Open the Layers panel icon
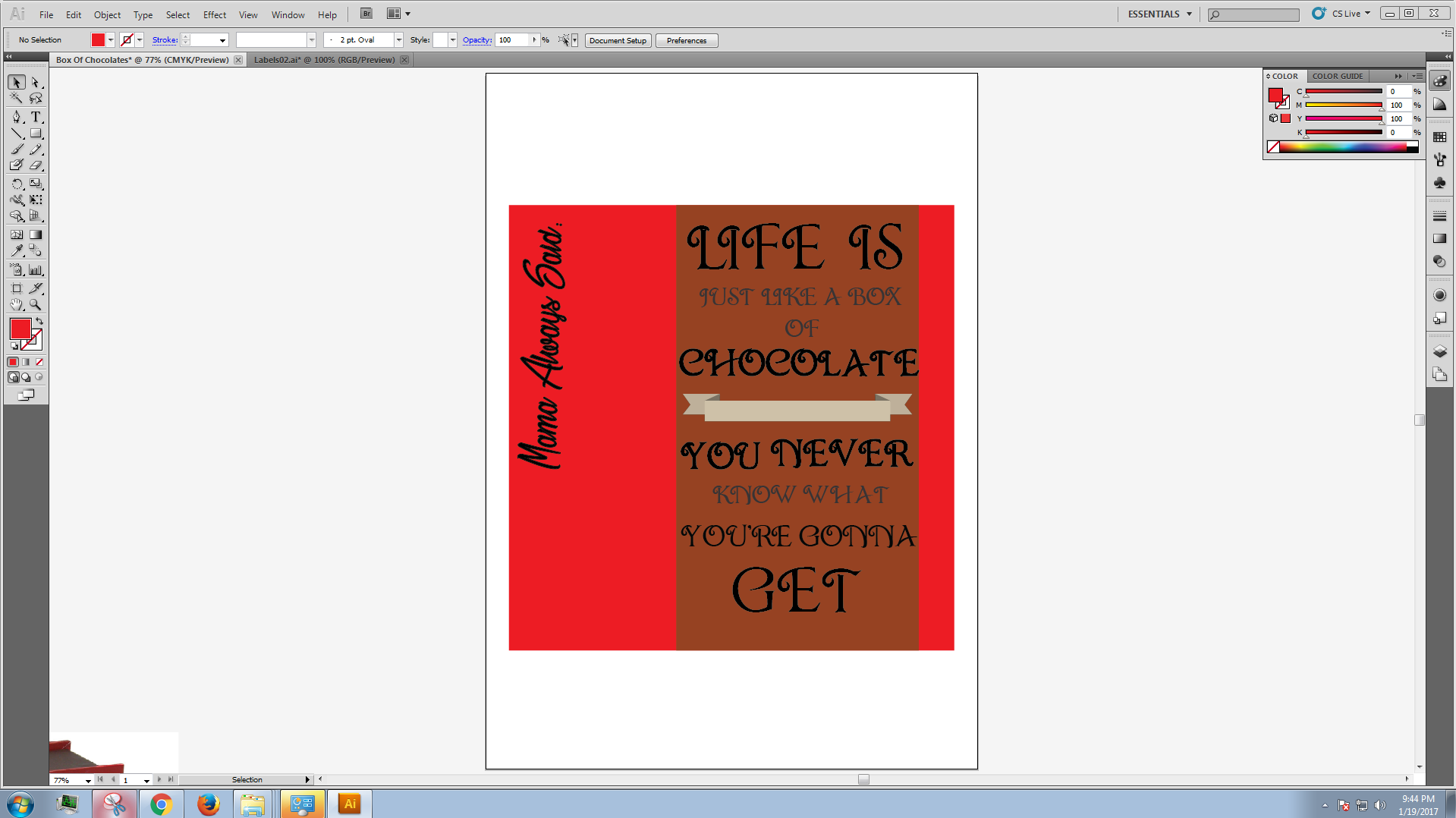 1439,351
